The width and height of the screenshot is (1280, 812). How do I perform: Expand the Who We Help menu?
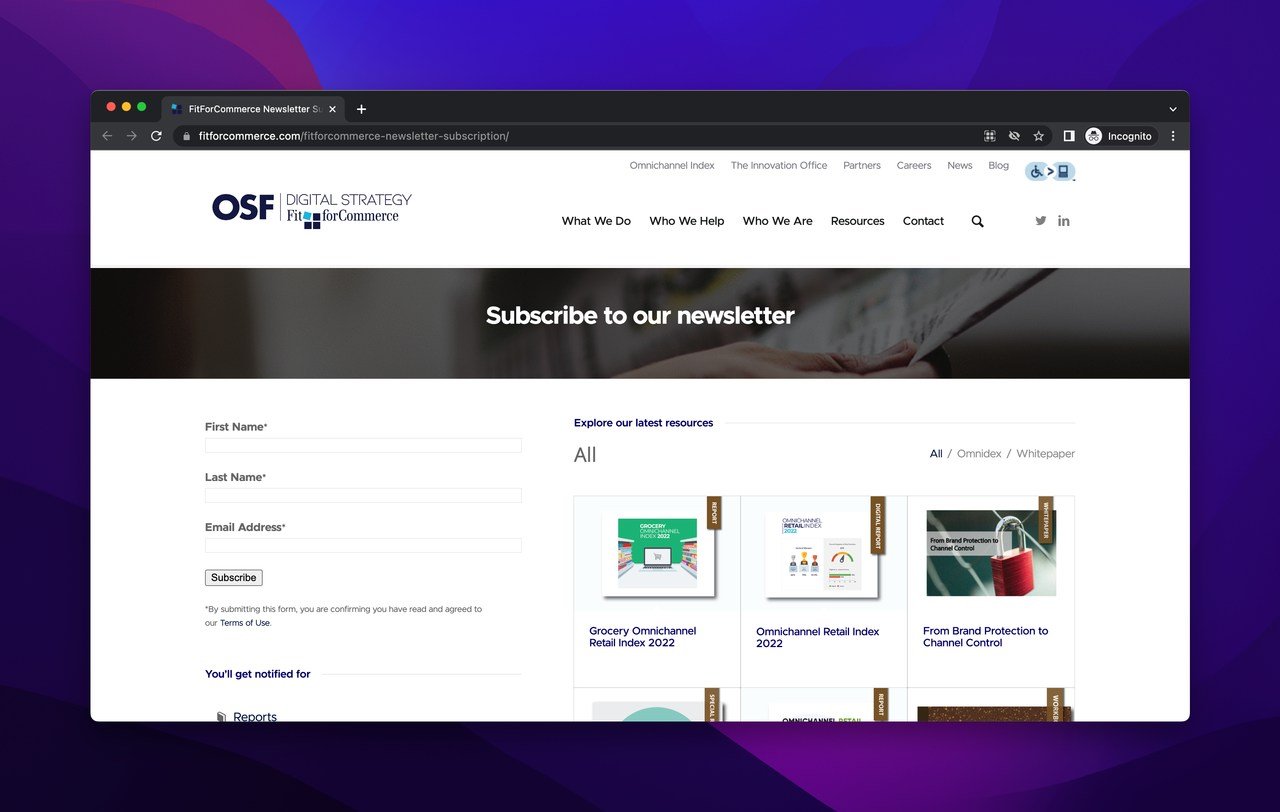686,221
